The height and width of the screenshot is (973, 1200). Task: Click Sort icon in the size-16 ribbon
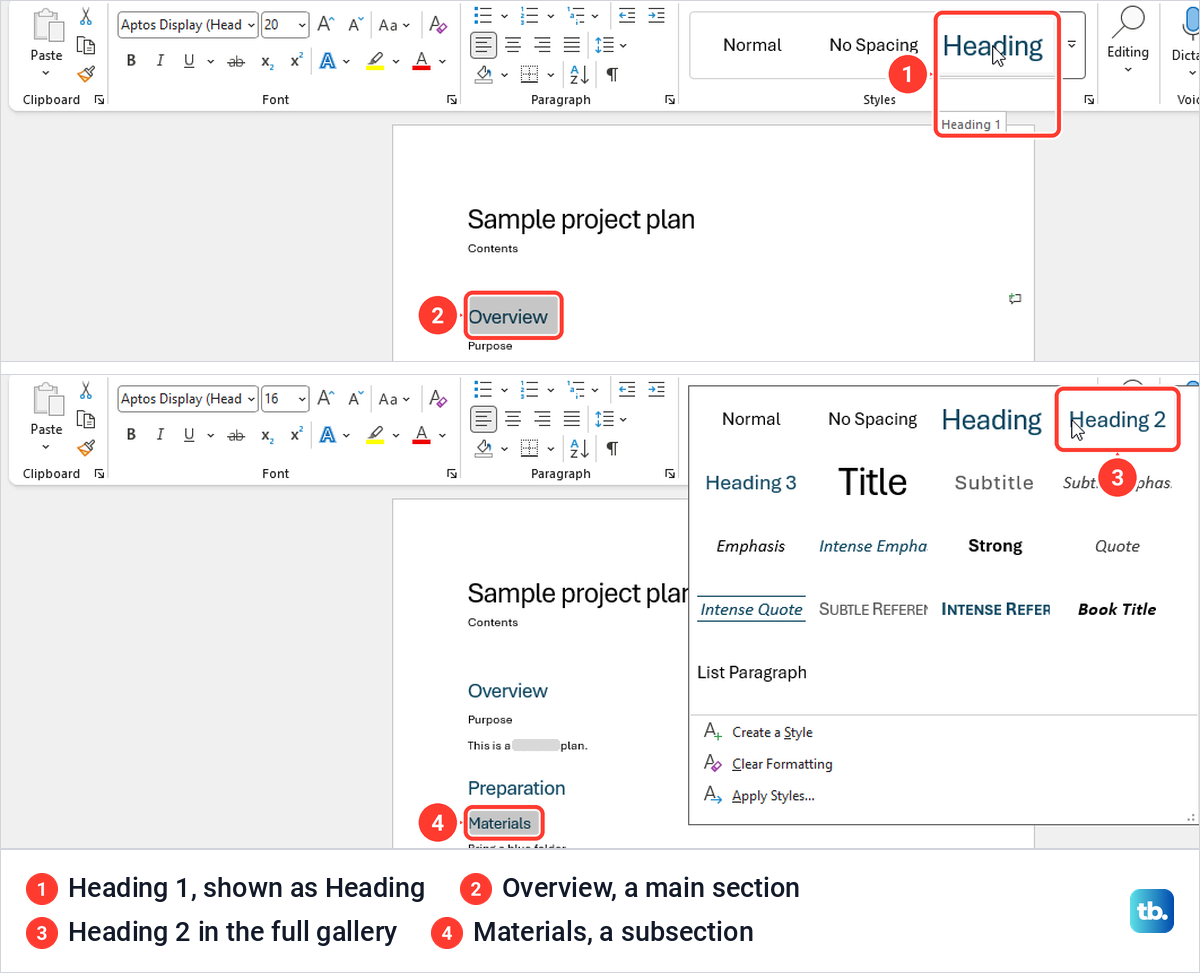point(579,448)
